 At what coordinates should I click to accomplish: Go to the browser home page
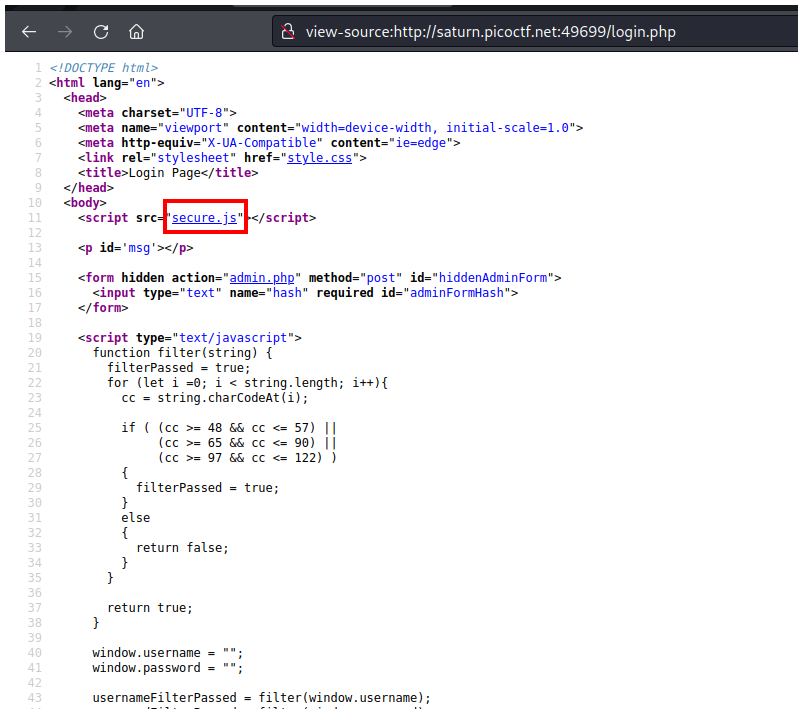[137, 31]
